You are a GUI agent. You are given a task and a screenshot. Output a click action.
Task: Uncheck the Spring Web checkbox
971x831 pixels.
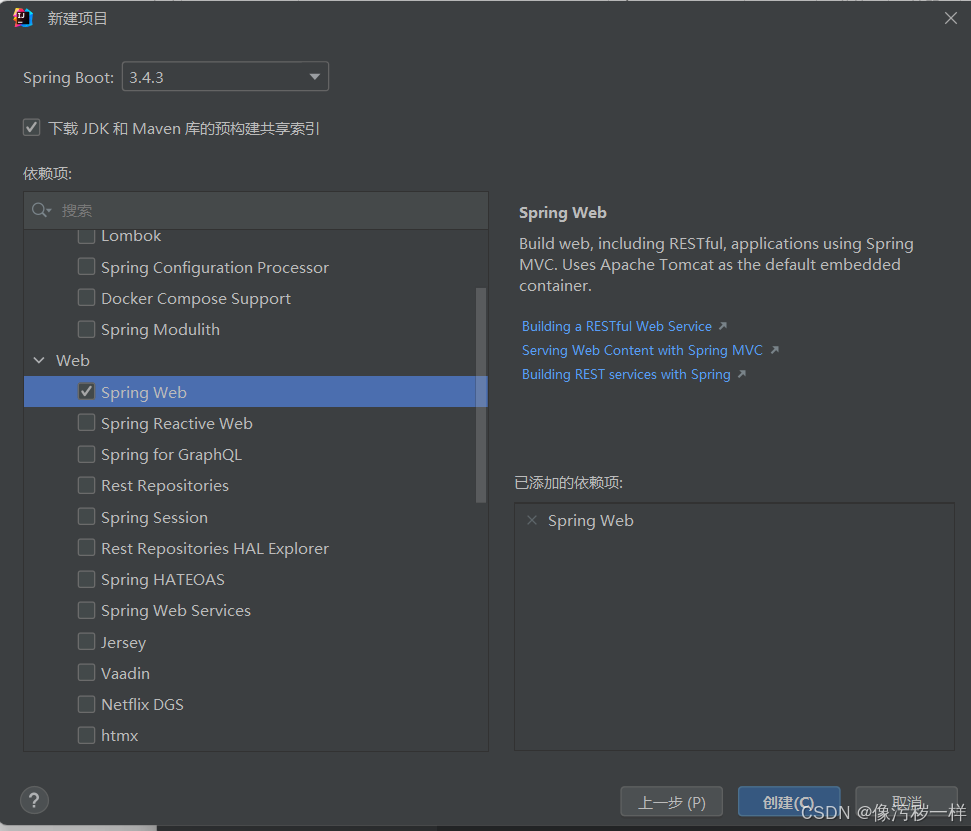(86, 391)
